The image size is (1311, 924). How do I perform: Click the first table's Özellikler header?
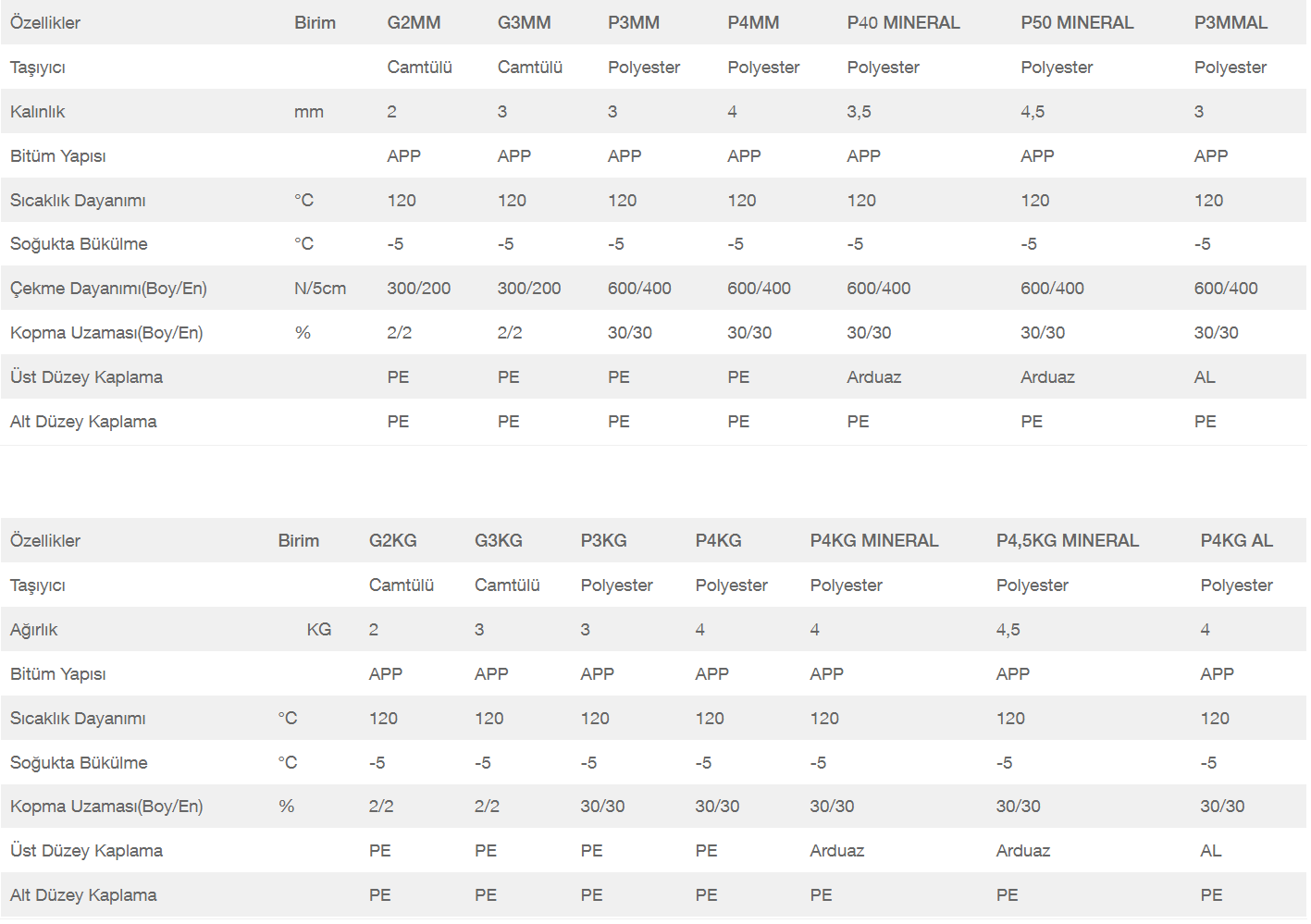pos(45,23)
